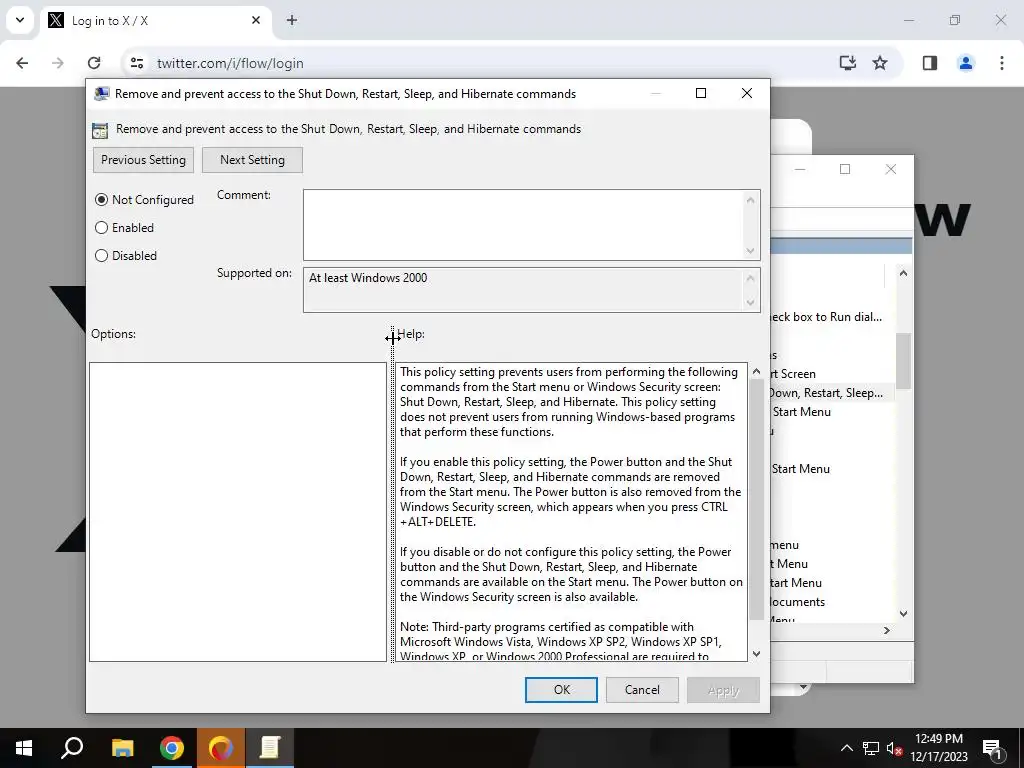Click the 'locuments' row in background window

point(797,602)
